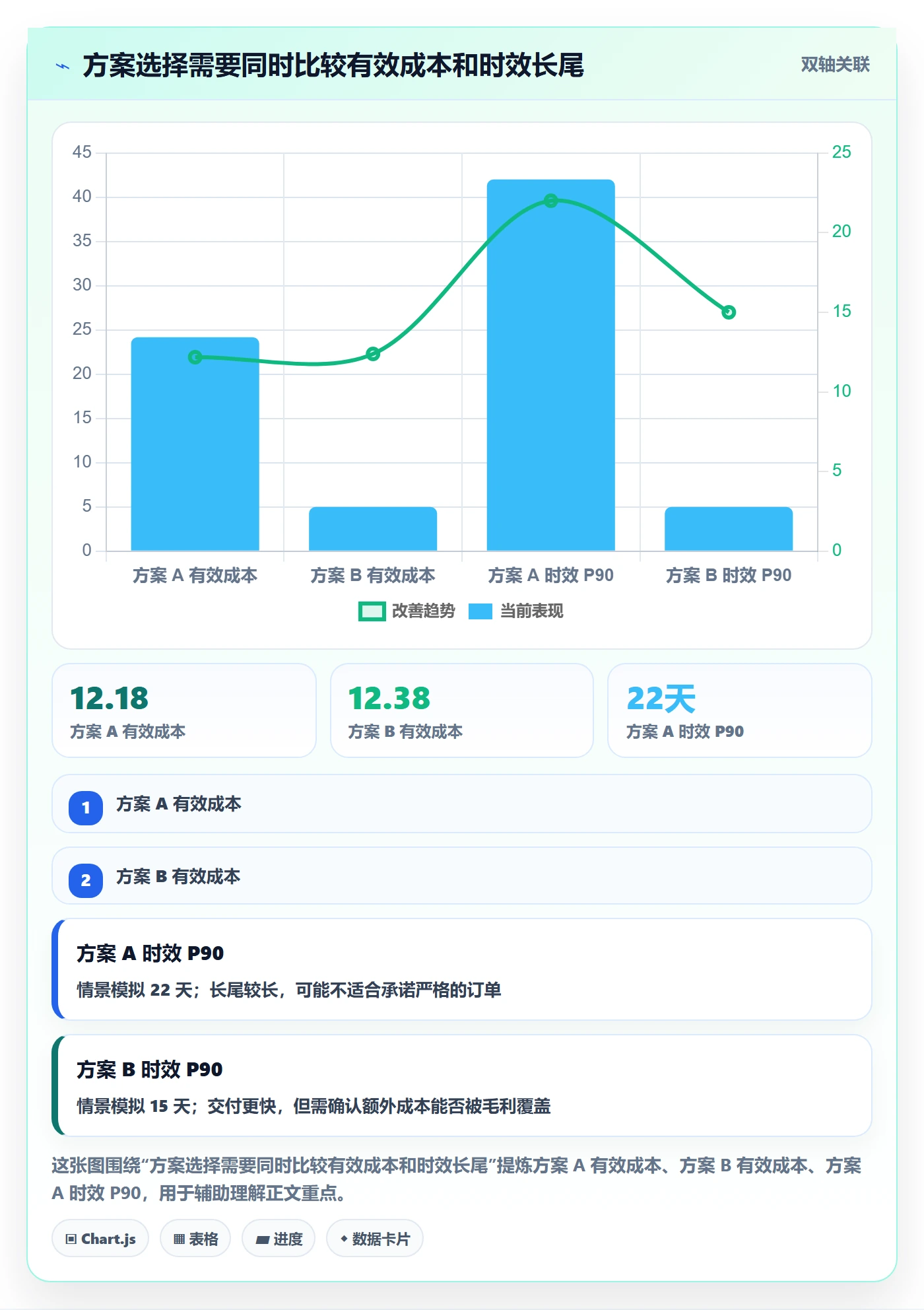Select the 12.38 方案 B 有效成本 card

pyautogui.click(x=462, y=710)
